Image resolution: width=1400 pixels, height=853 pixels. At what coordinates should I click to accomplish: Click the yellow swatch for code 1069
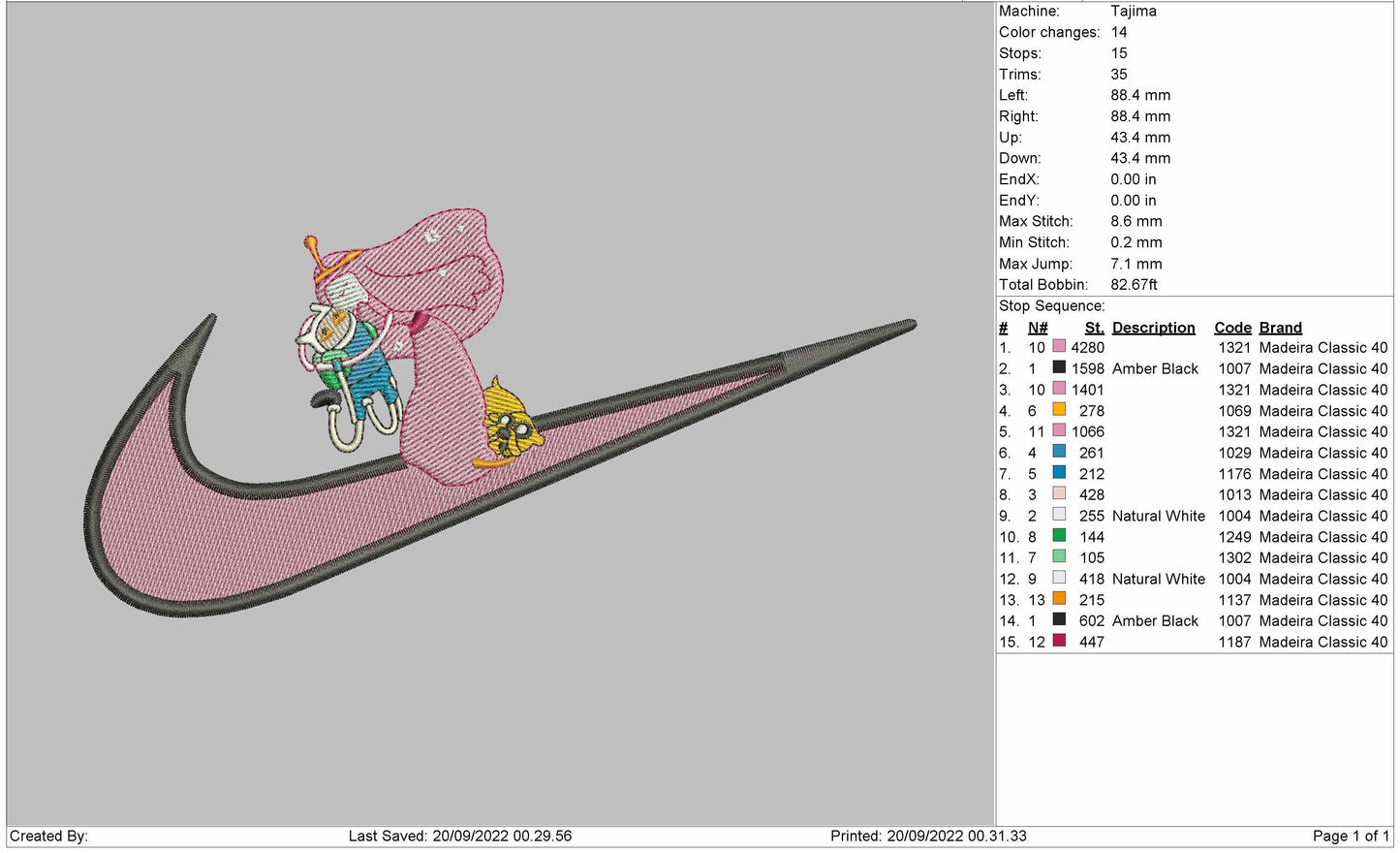click(1059, 410)
